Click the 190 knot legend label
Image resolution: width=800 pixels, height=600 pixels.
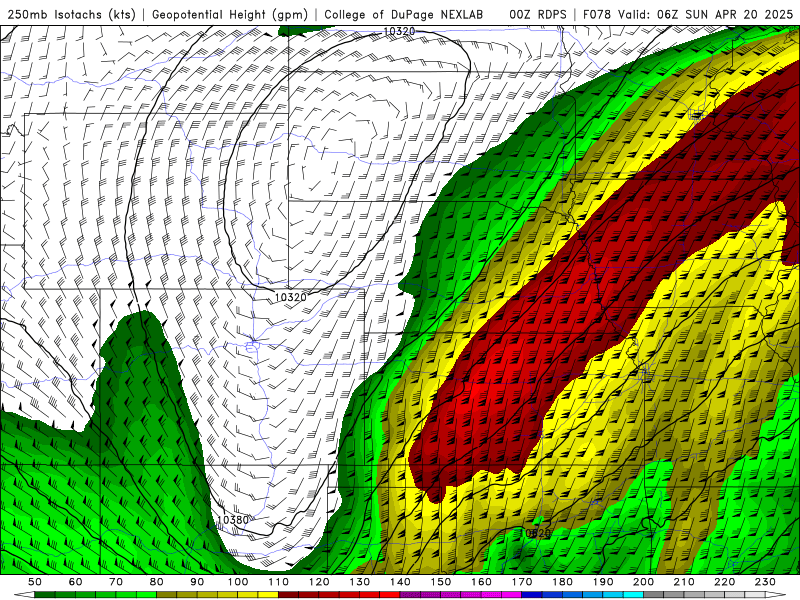coord(603,582)
